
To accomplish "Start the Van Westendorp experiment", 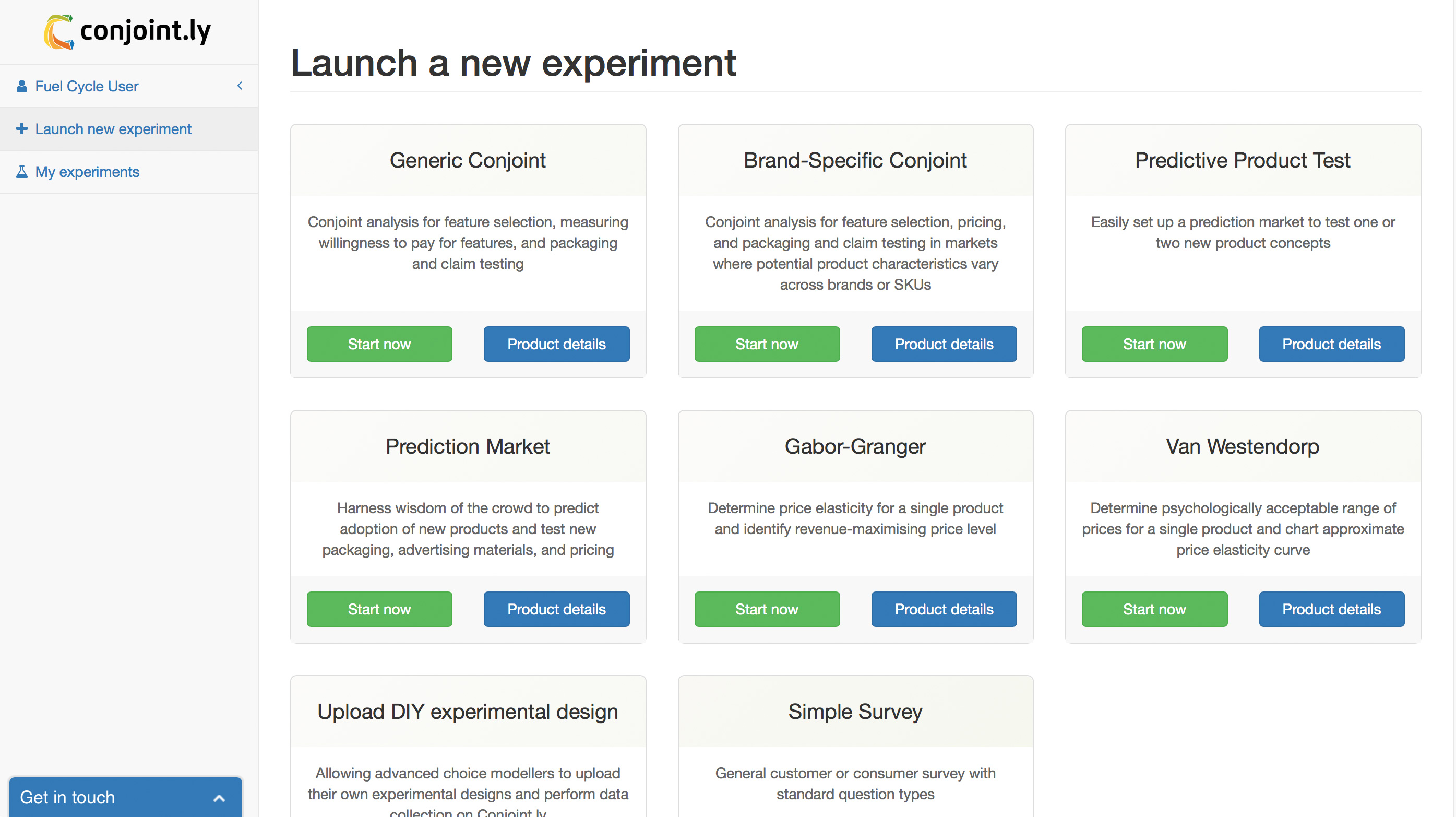I will pyautogui.click(x=1154, y=609).
